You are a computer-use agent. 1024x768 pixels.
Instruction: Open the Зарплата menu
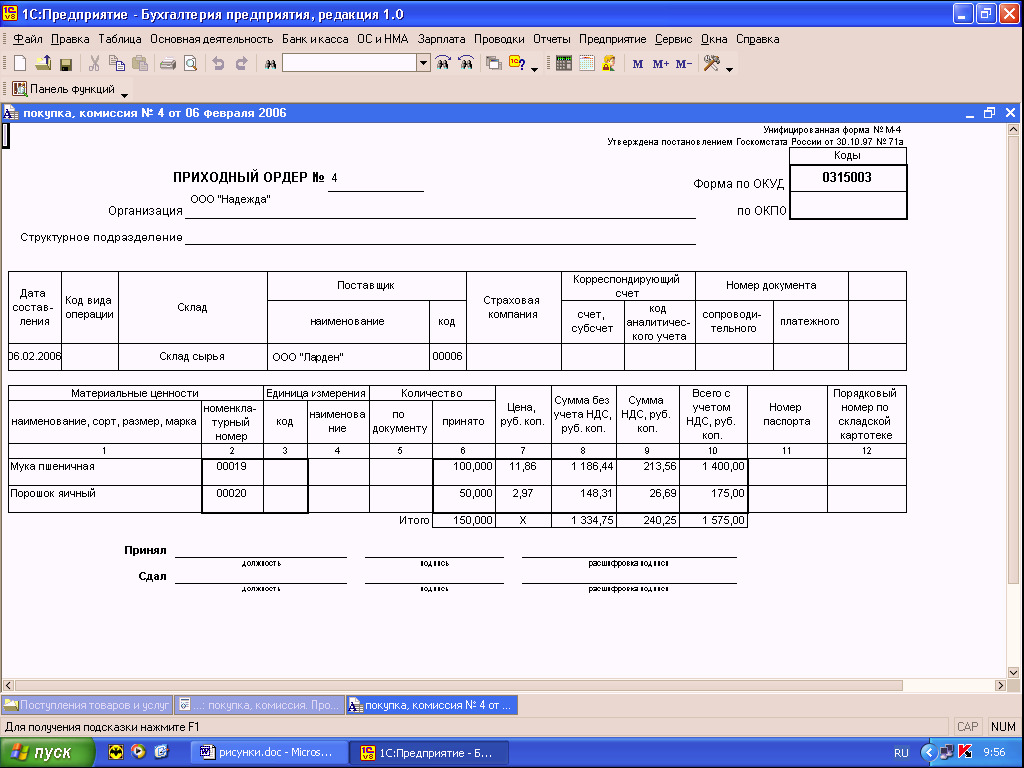(x=441, y=39)
